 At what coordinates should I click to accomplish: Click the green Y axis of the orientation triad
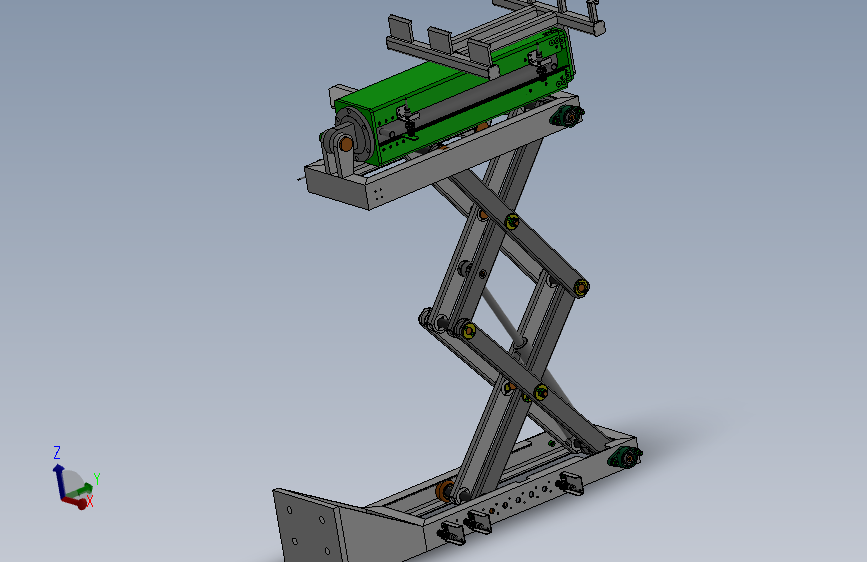point(81,490)
